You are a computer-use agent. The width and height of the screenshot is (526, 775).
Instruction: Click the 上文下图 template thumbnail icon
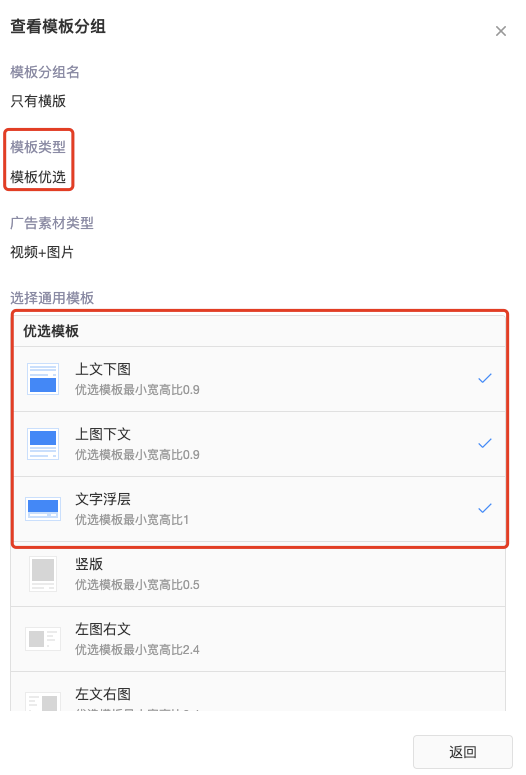coord(43,379)
